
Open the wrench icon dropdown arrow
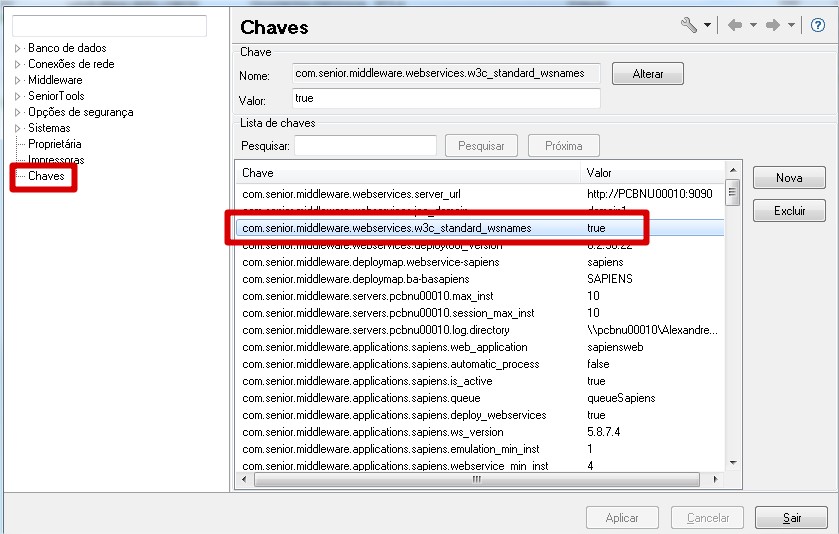pyautogui.click(x=707, y=26)
